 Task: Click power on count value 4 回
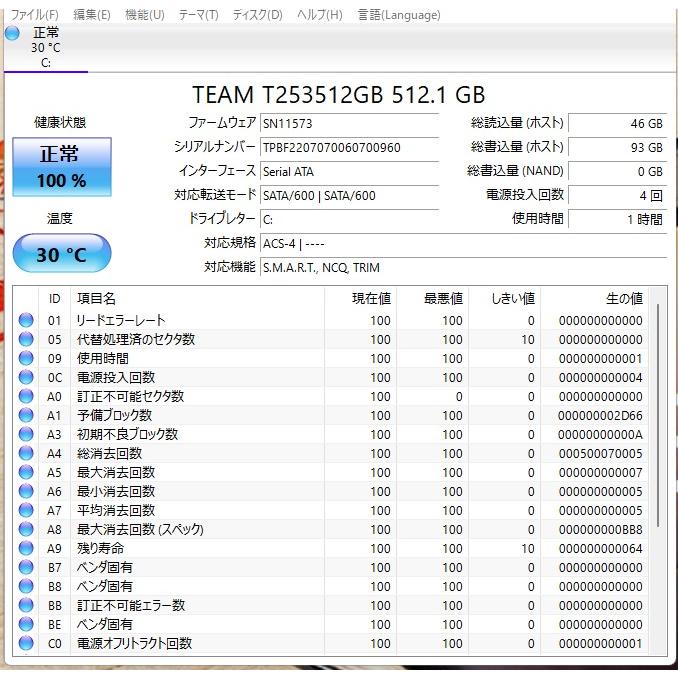[x=617, y=196]
